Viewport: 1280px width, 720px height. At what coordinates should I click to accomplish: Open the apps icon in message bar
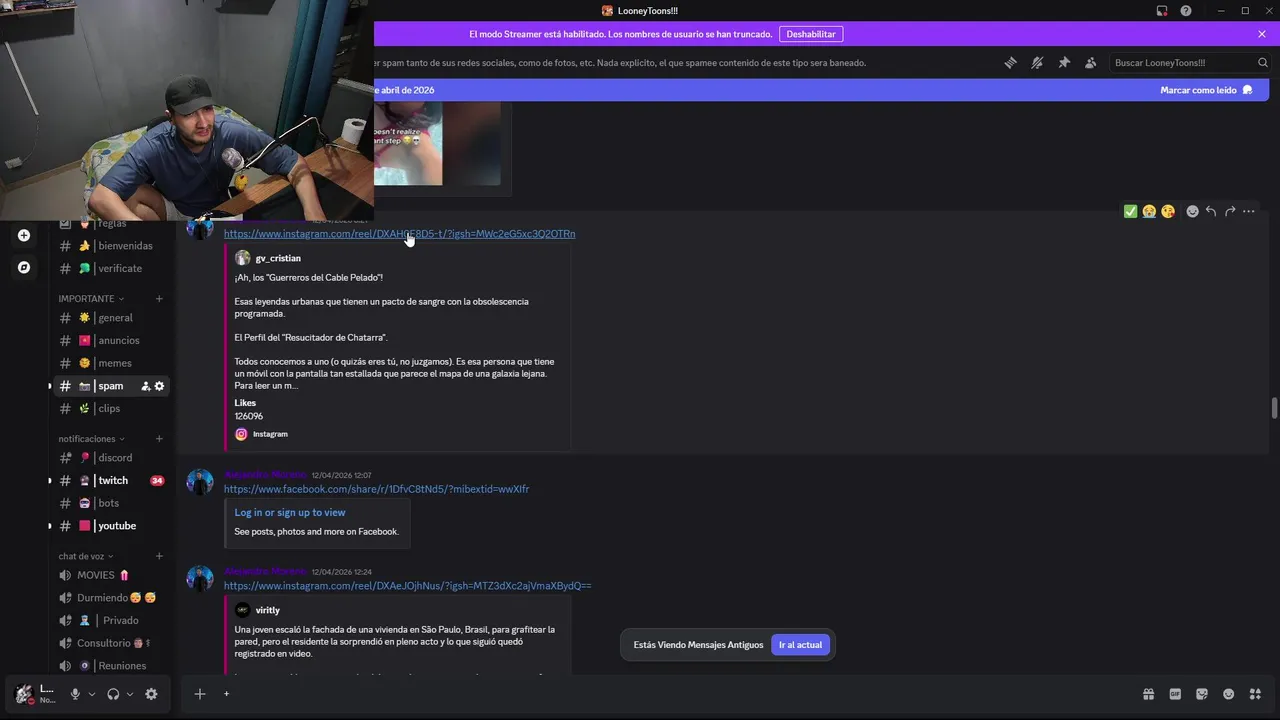(1255, 694)
